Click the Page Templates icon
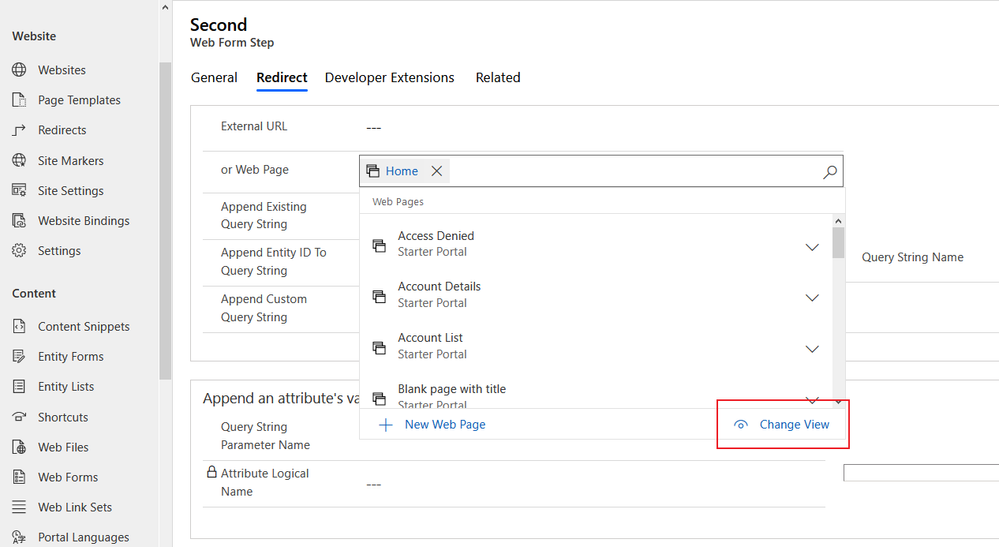Screen dimensions: 999x547 pyautogui.click(x=19, y=100)
